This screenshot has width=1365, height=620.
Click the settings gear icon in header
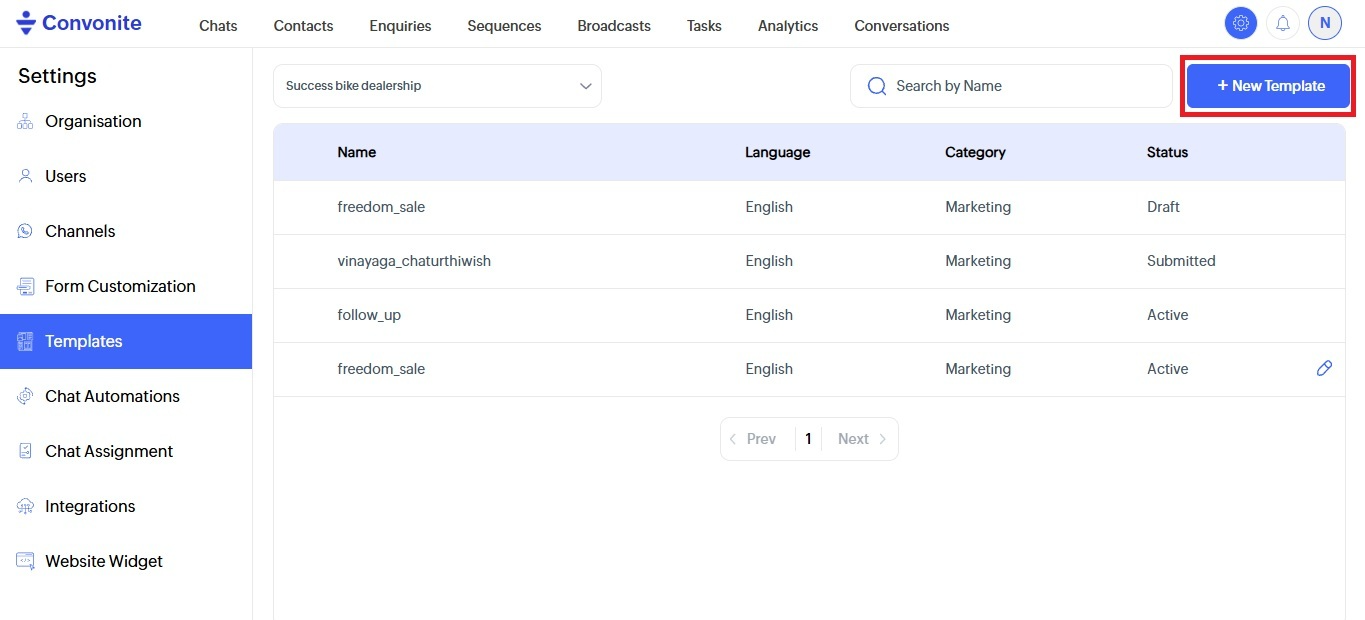click(1241, 23)
